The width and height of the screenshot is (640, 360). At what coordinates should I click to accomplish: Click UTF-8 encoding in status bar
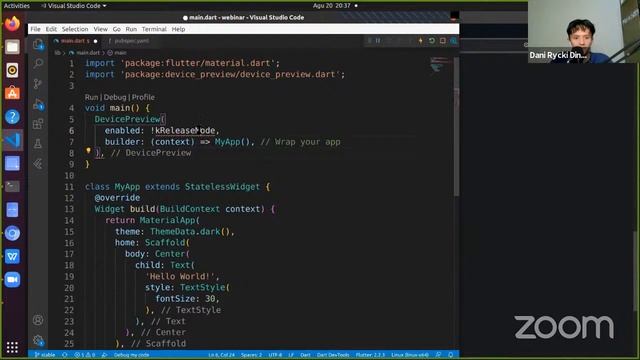[275, 355]
